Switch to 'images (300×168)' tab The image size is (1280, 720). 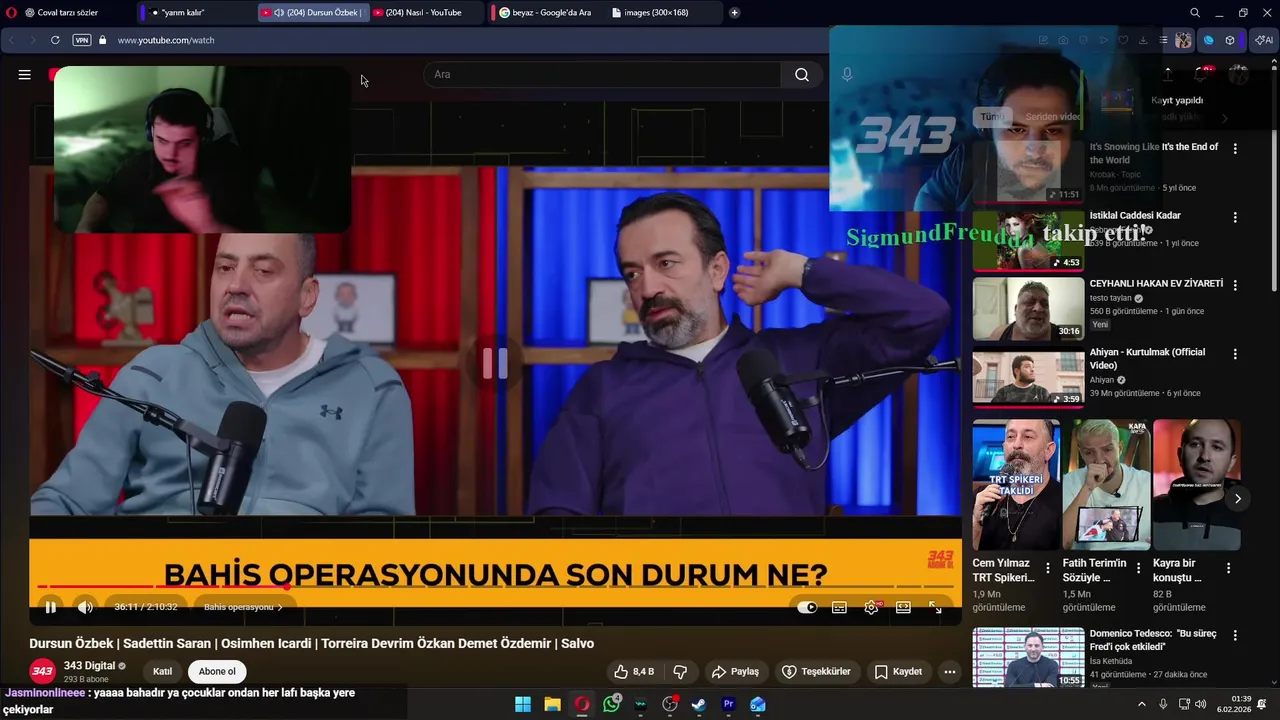664,13
